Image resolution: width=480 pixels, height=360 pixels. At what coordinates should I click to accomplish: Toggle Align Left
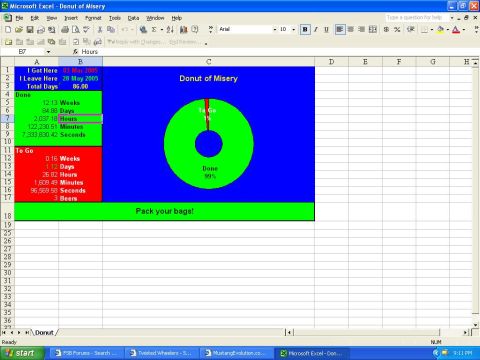[x=340, y=30]
